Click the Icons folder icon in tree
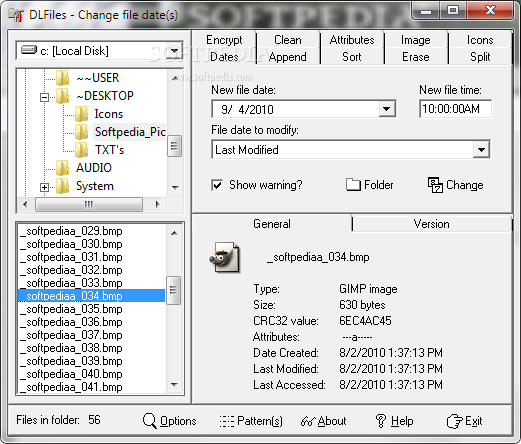This screenshot has height=444, width=521. (81, 114)
